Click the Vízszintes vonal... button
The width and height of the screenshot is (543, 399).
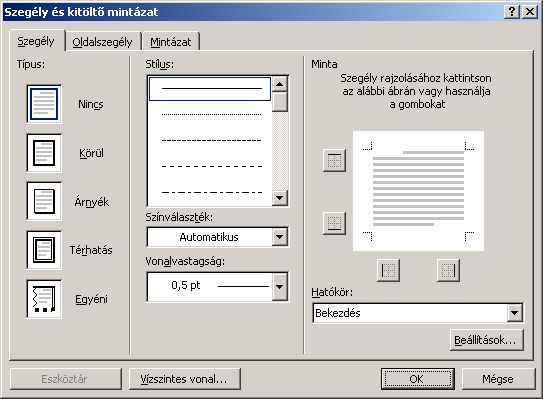(185, 379)
